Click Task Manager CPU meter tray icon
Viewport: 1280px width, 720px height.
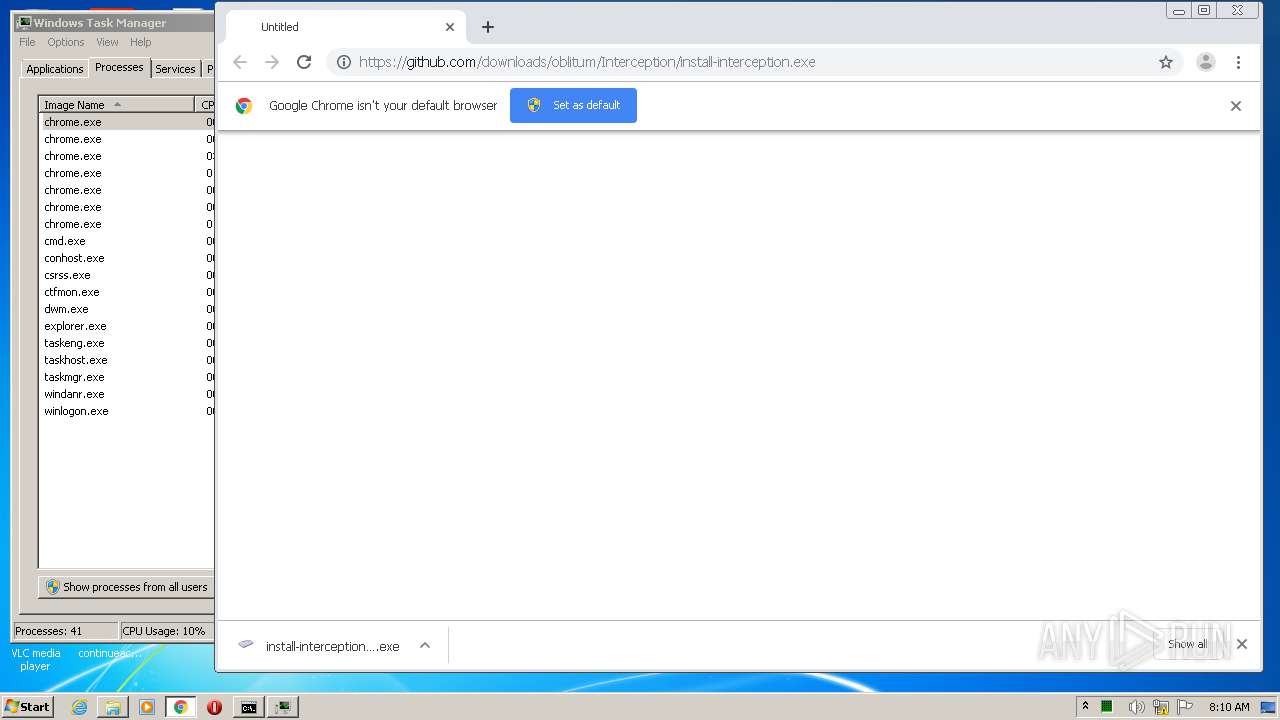(x=1107, y=706)
